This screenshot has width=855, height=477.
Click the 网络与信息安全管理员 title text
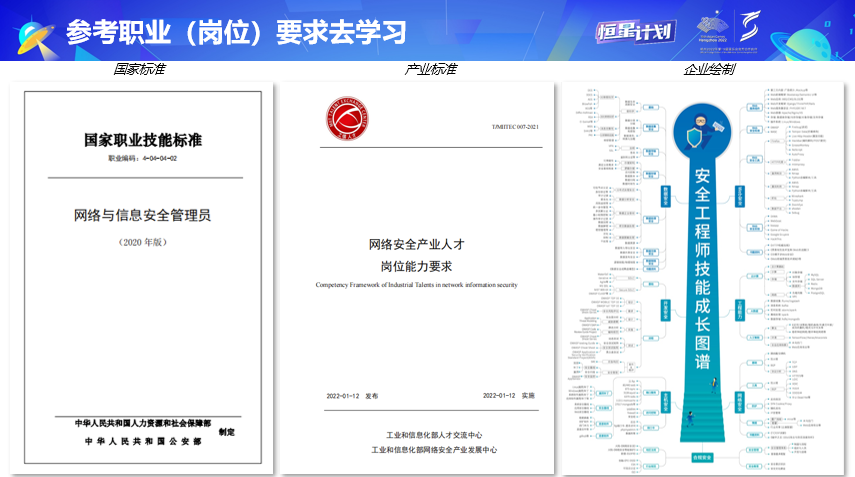143,216
